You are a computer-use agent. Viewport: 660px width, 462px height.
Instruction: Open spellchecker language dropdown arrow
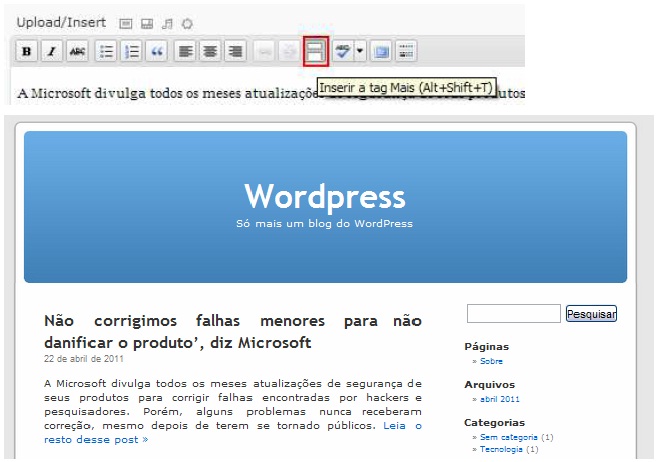click(x=360, y=51)
